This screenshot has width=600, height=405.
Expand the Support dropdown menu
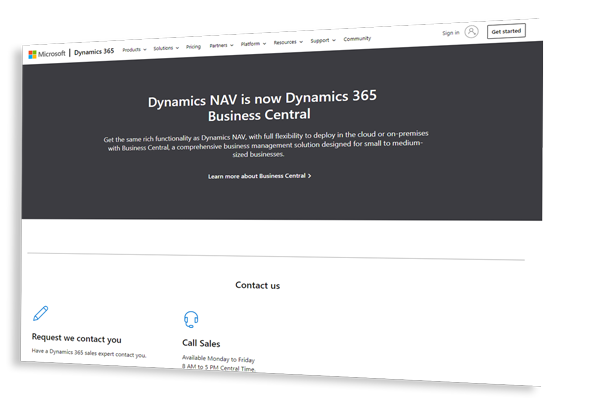pyautogui.click(x=322, y=41)
